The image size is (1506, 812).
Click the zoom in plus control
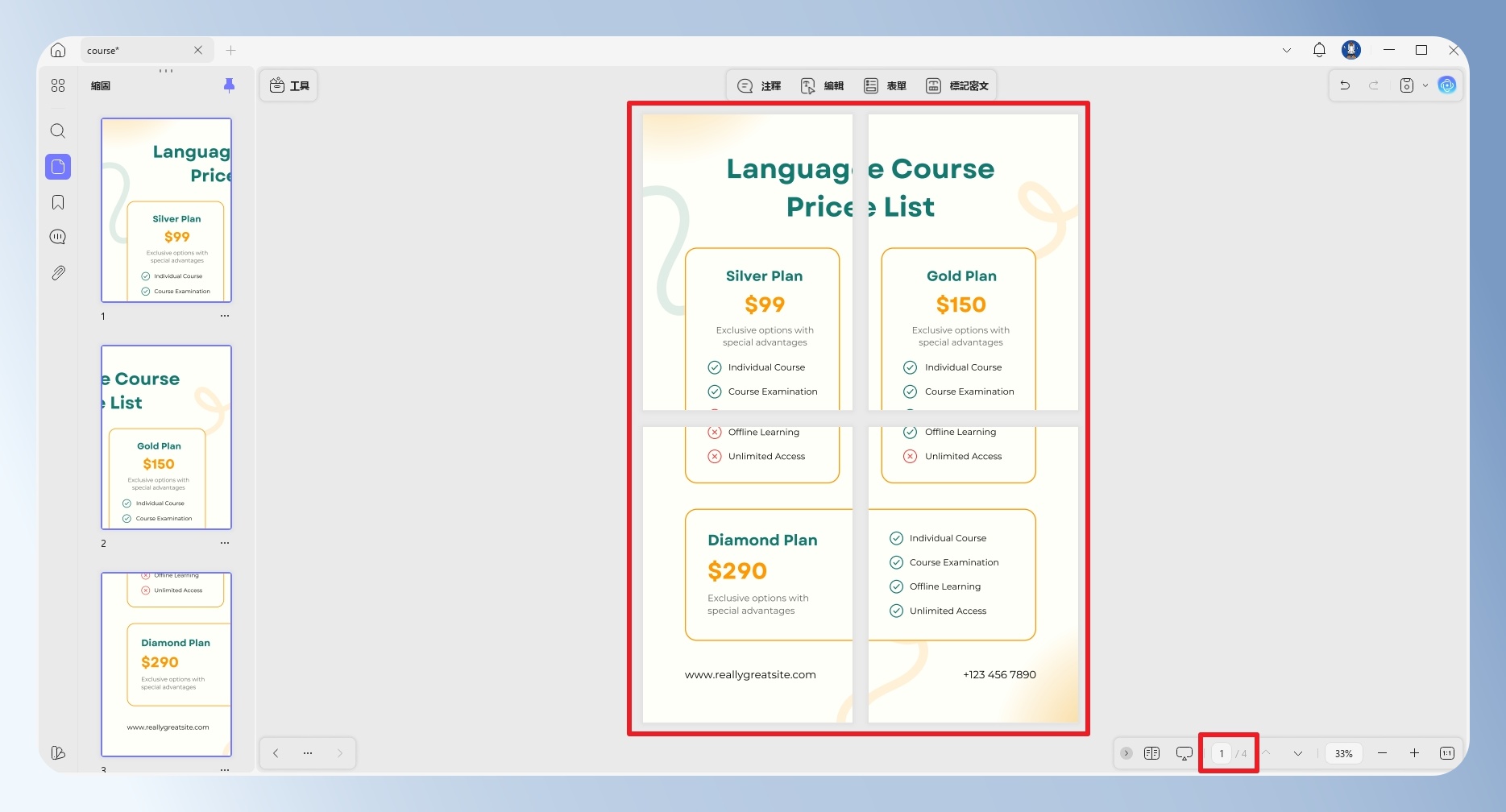[1414, 753]
